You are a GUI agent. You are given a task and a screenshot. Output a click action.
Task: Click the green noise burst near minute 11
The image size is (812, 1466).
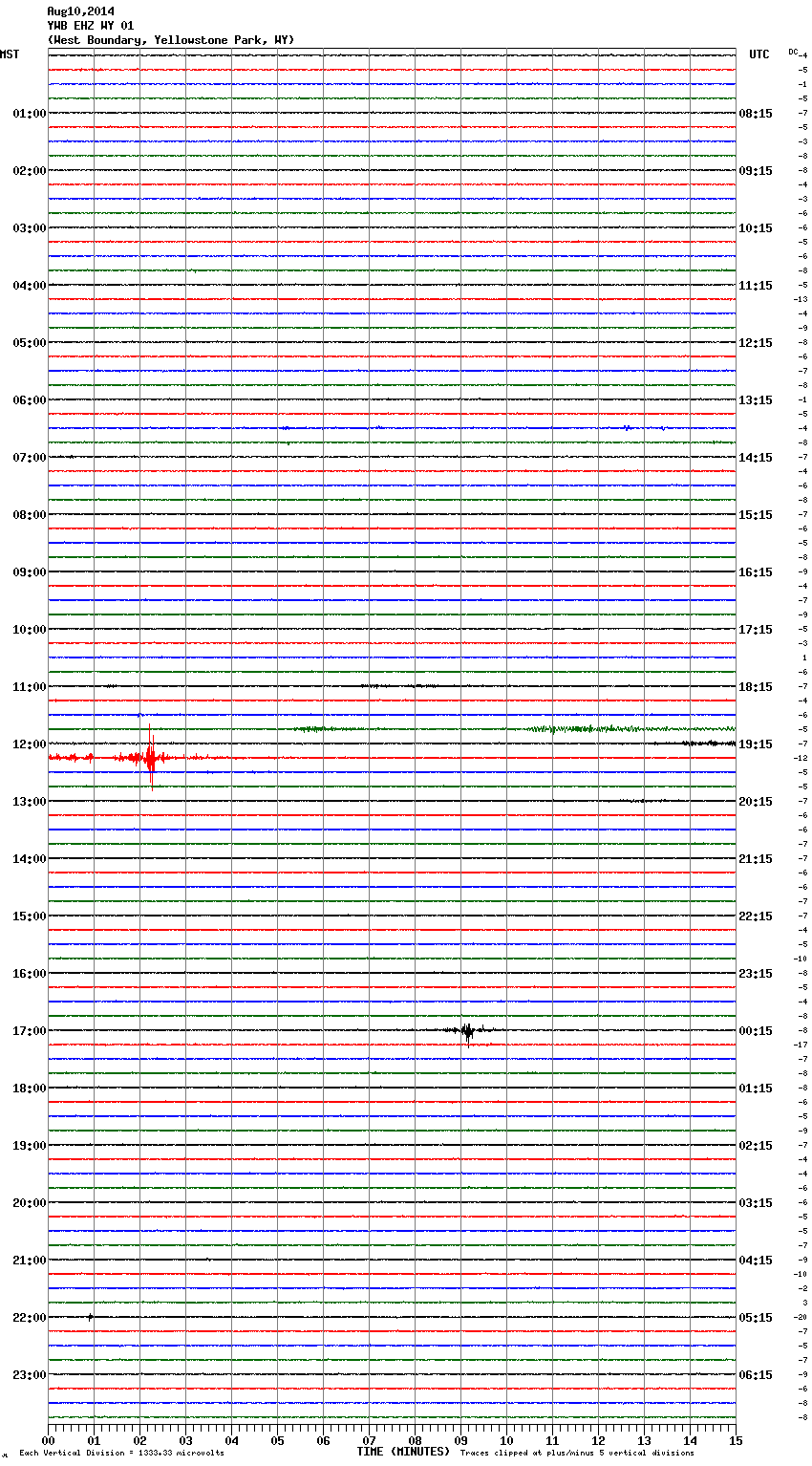583,729
